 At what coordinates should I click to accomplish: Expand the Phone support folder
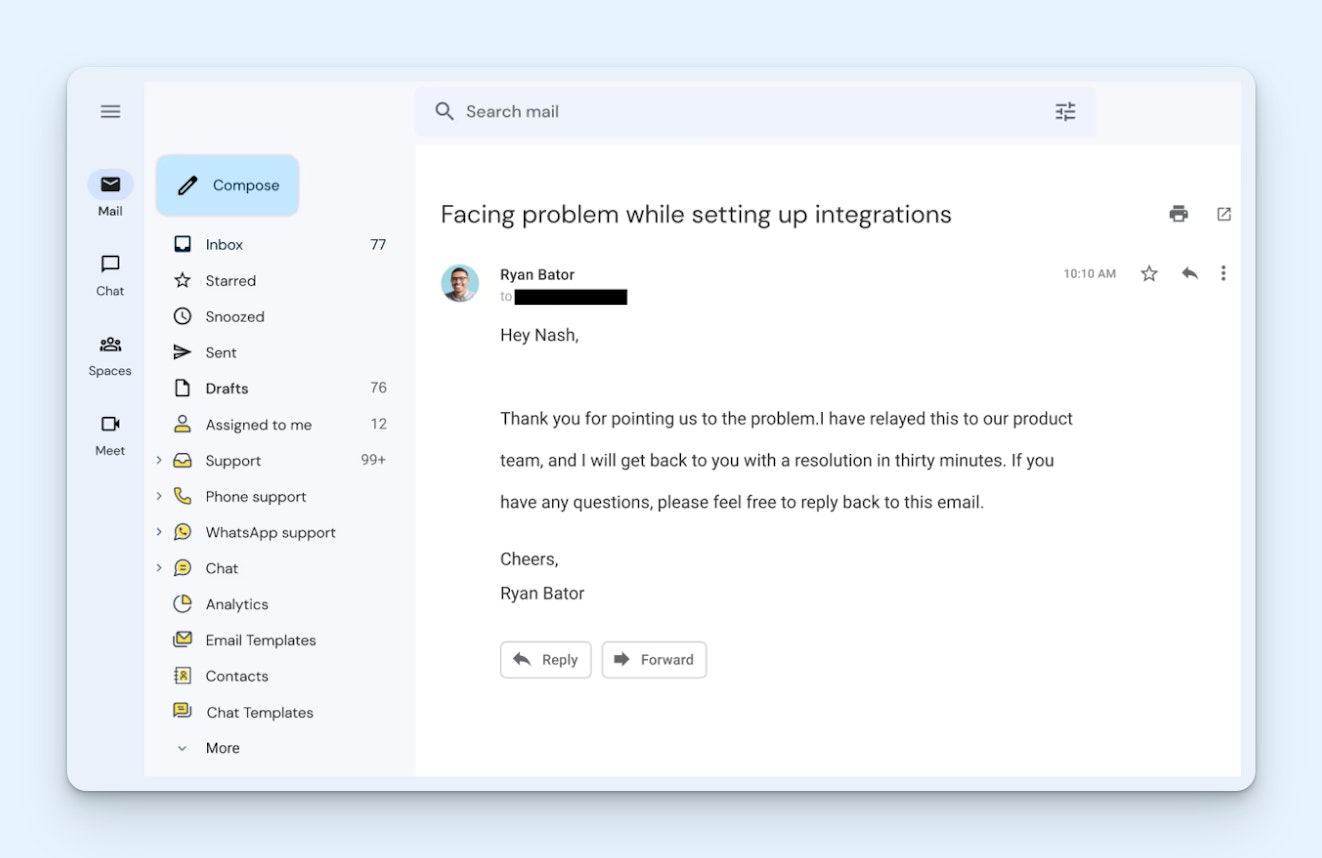(x=159, y=496)
